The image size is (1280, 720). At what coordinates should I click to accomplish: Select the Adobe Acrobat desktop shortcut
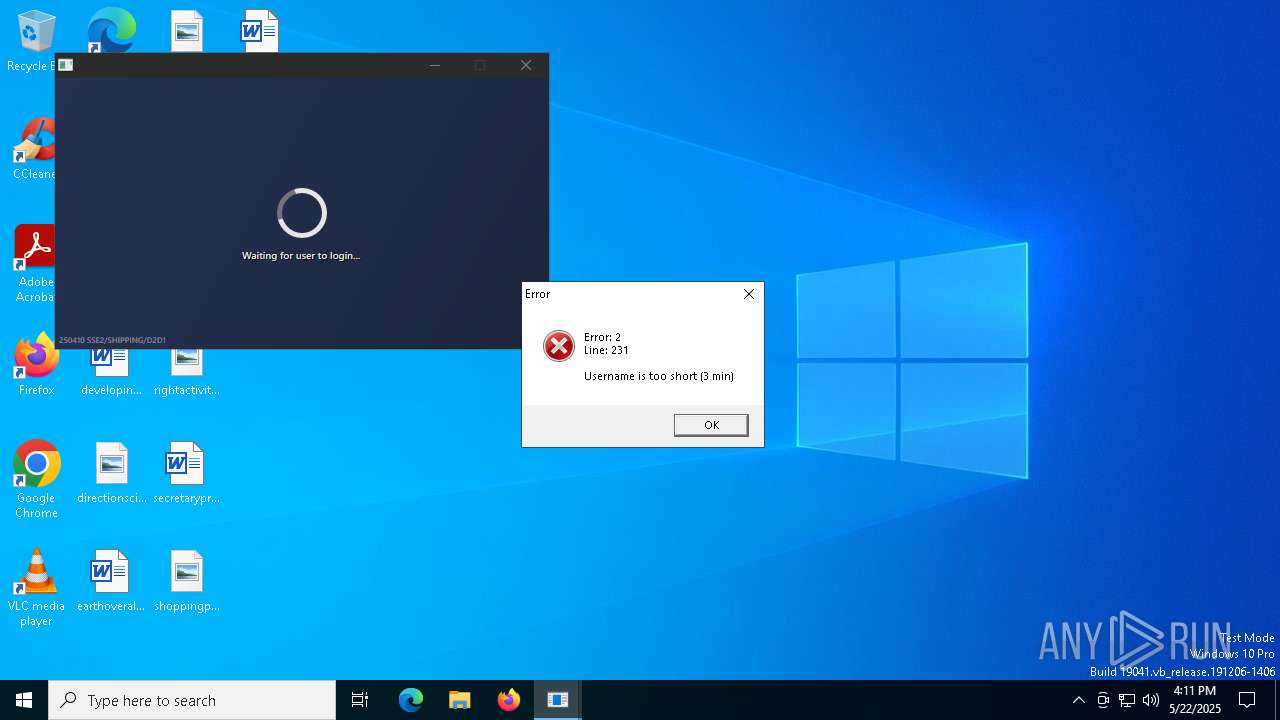35,264
